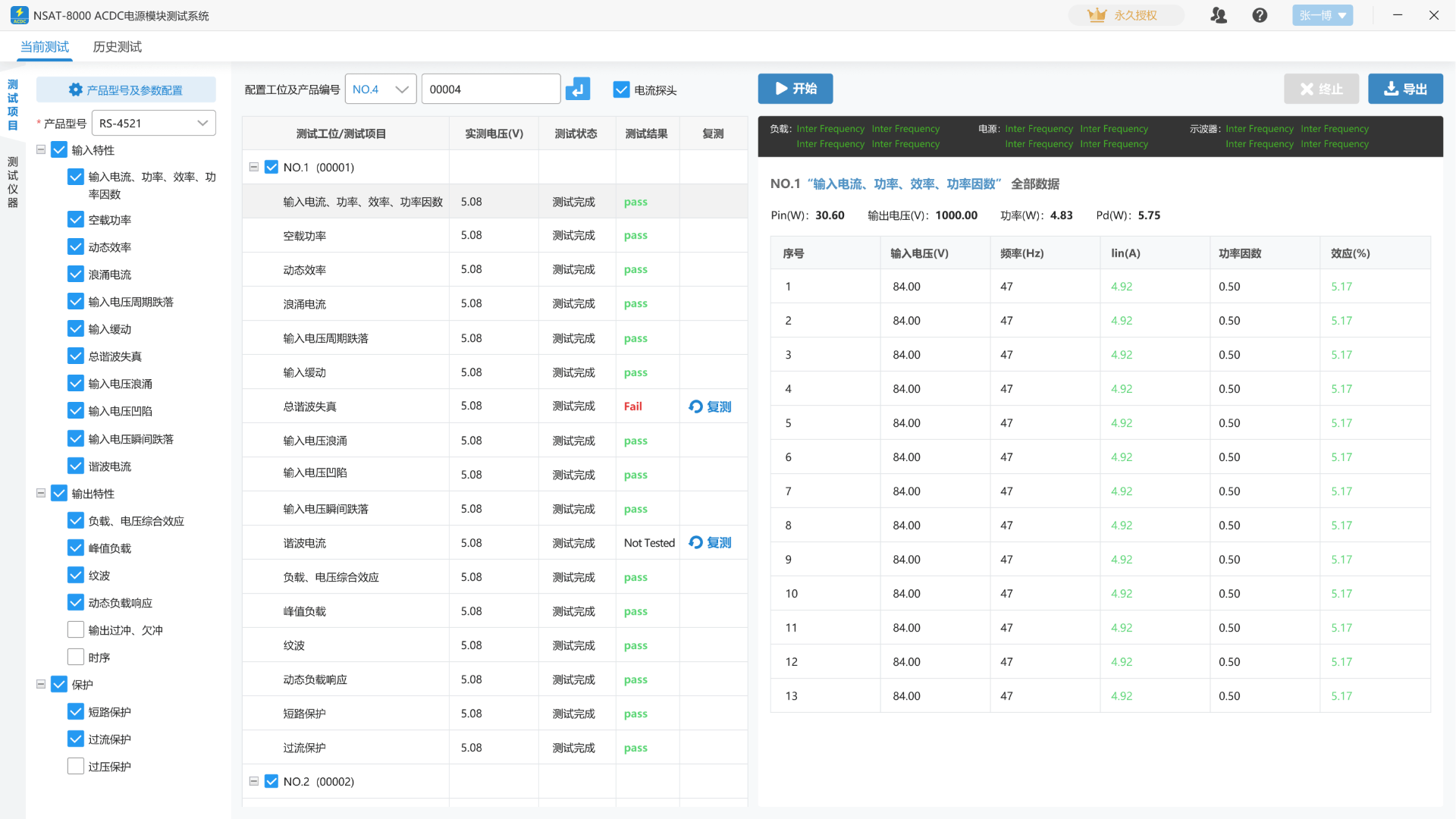Open the 张一博 user menu dropdown
This screenshot has height=819, width=1456.
(1323, 15)
